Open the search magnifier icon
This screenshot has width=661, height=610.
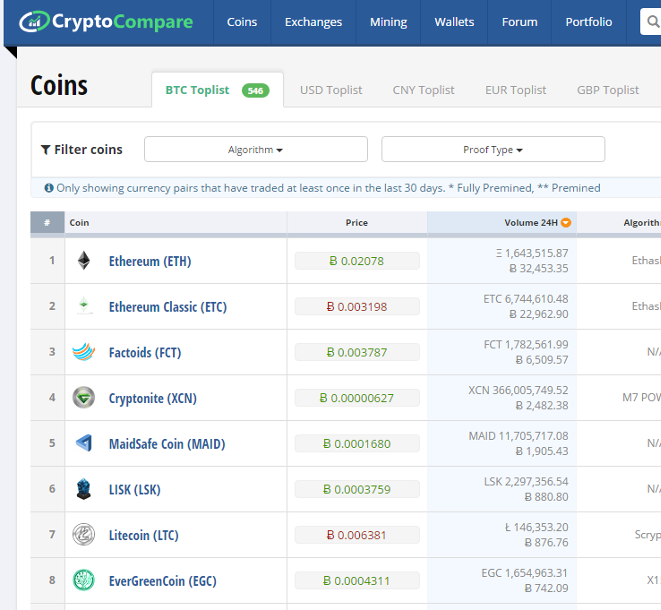coord(652,21)
